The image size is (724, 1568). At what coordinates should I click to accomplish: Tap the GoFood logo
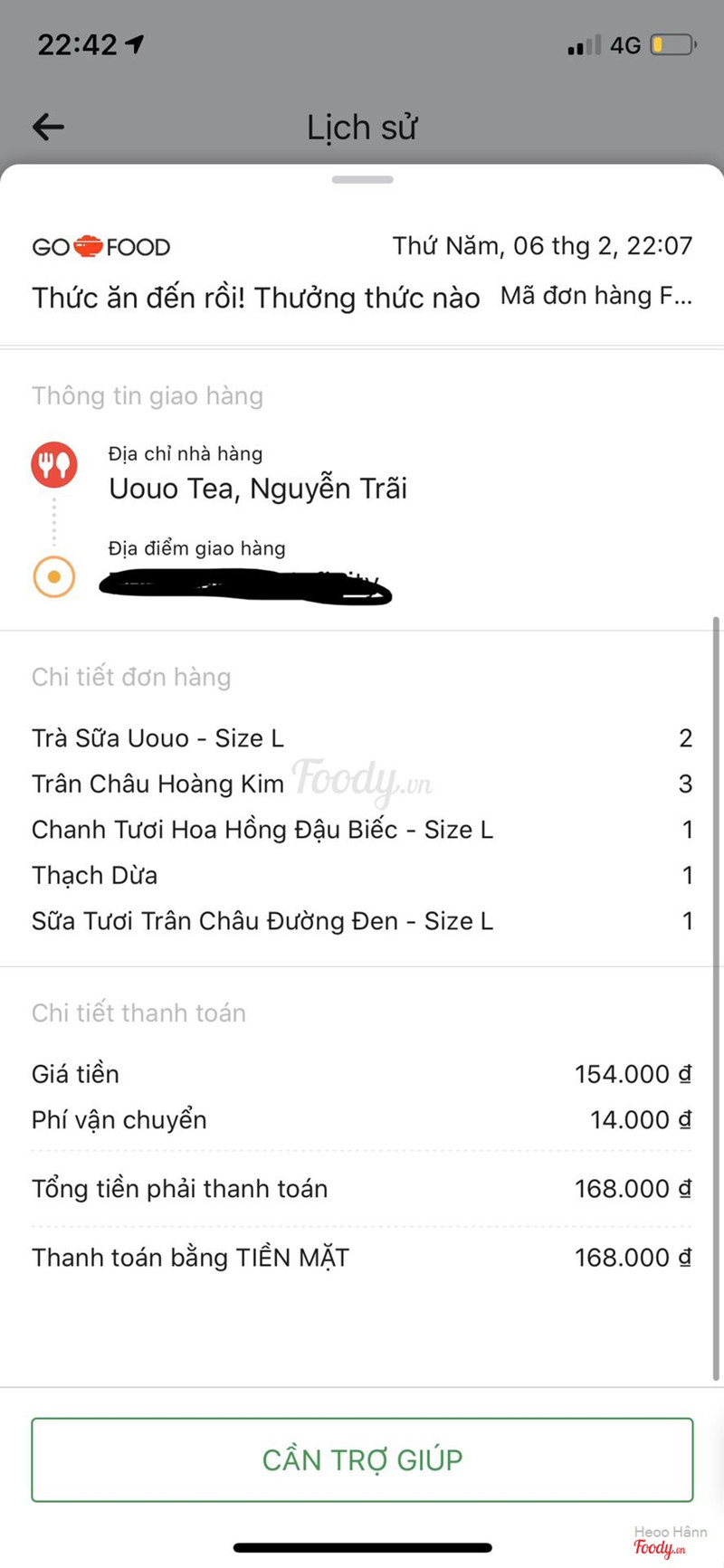(x=101, y=247)
